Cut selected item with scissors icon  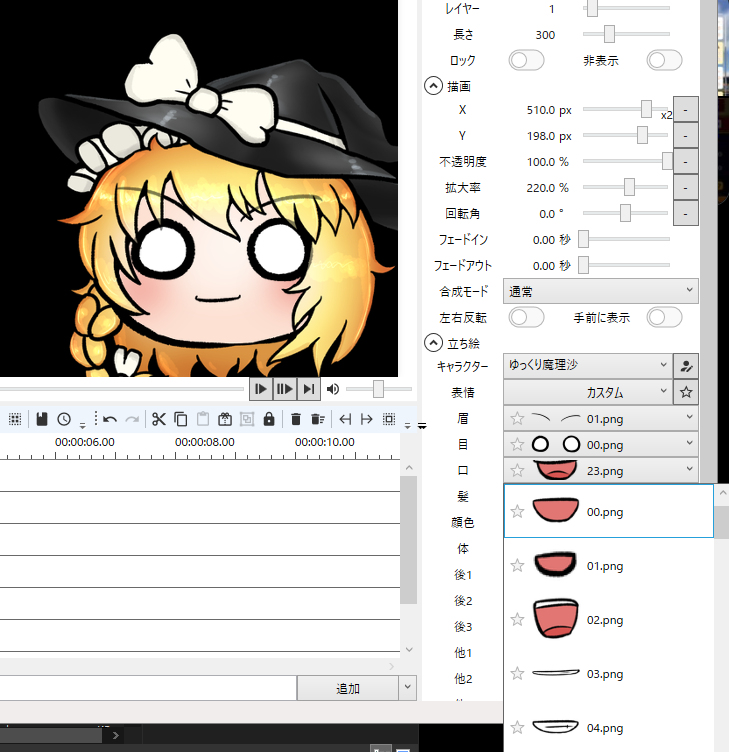tap(159, 419)
